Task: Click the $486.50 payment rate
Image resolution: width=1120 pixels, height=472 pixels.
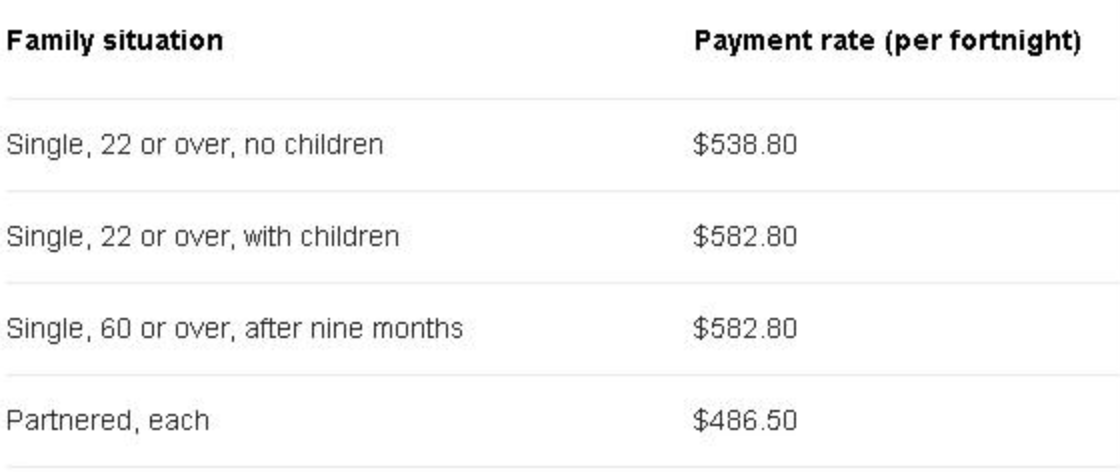Action: pyautogui.click(x=744, y=420)
